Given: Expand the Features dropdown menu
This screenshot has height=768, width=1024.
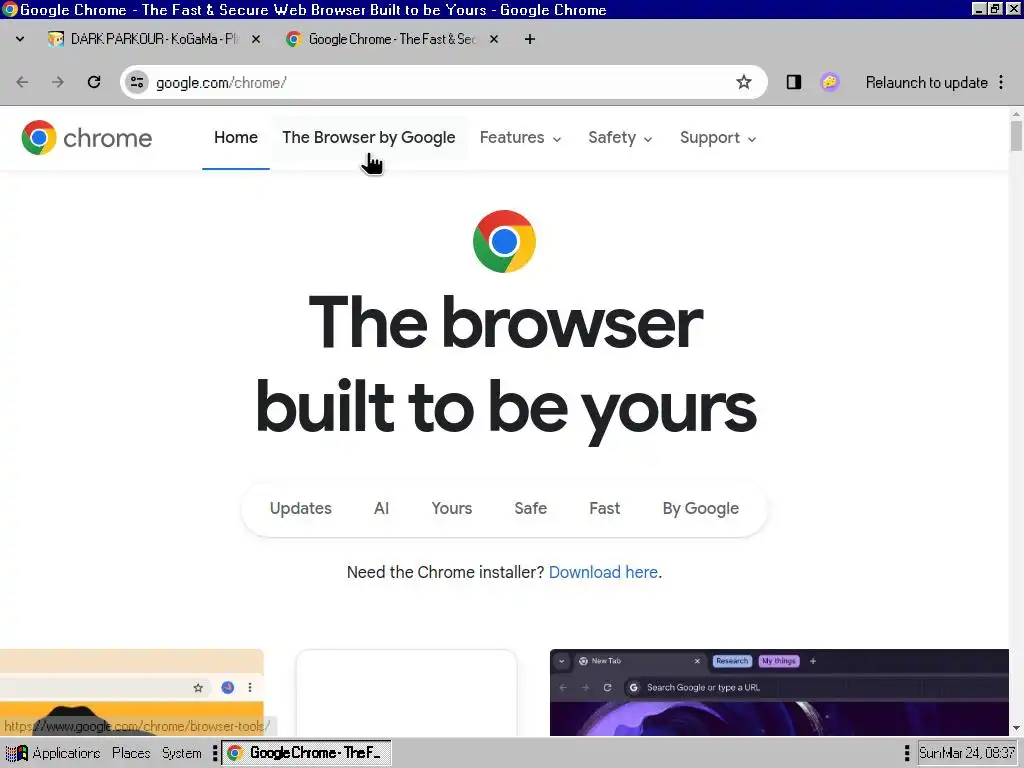Looking at the screenshot, I should point(520,138).
